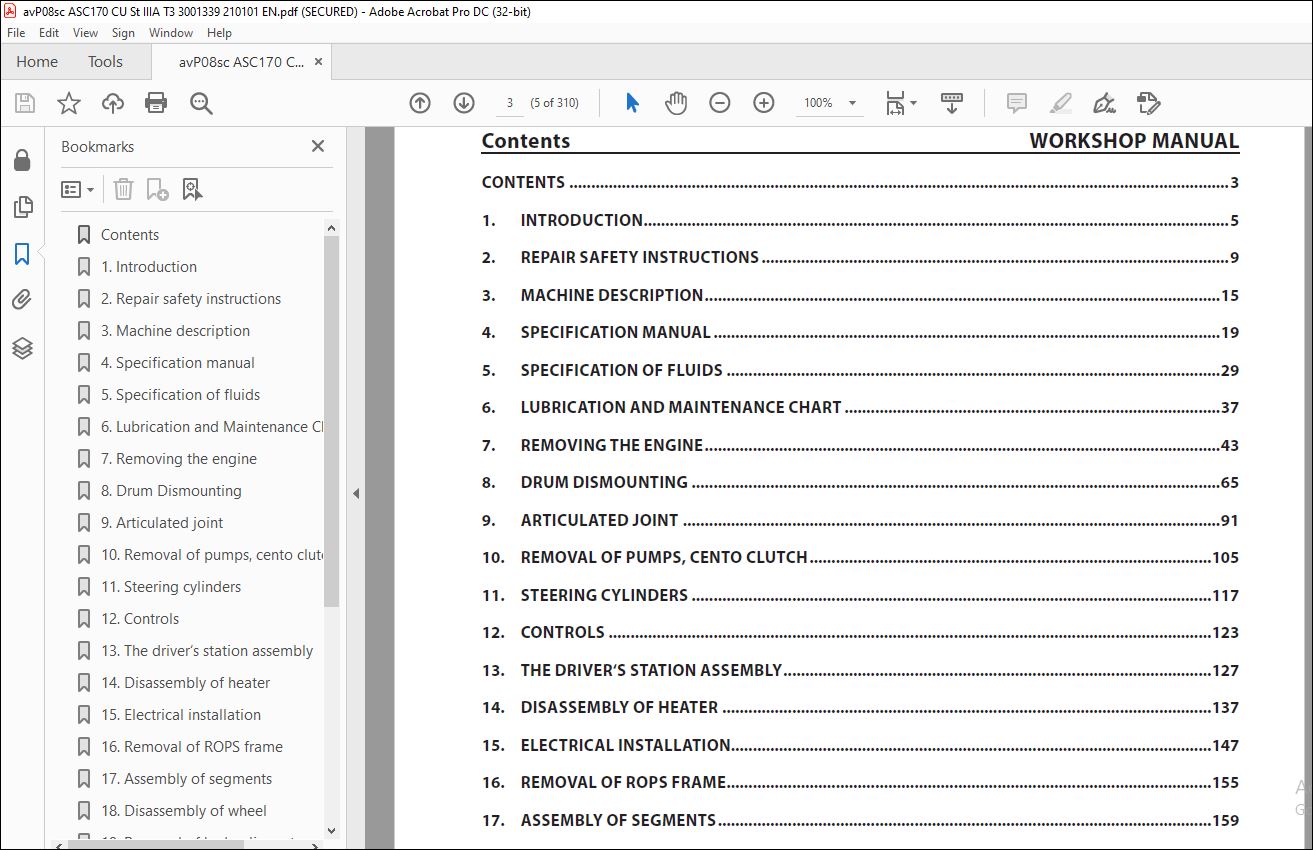Click the scrolling mode keyboard icon

pyautogui.click(x=952, y=103)
